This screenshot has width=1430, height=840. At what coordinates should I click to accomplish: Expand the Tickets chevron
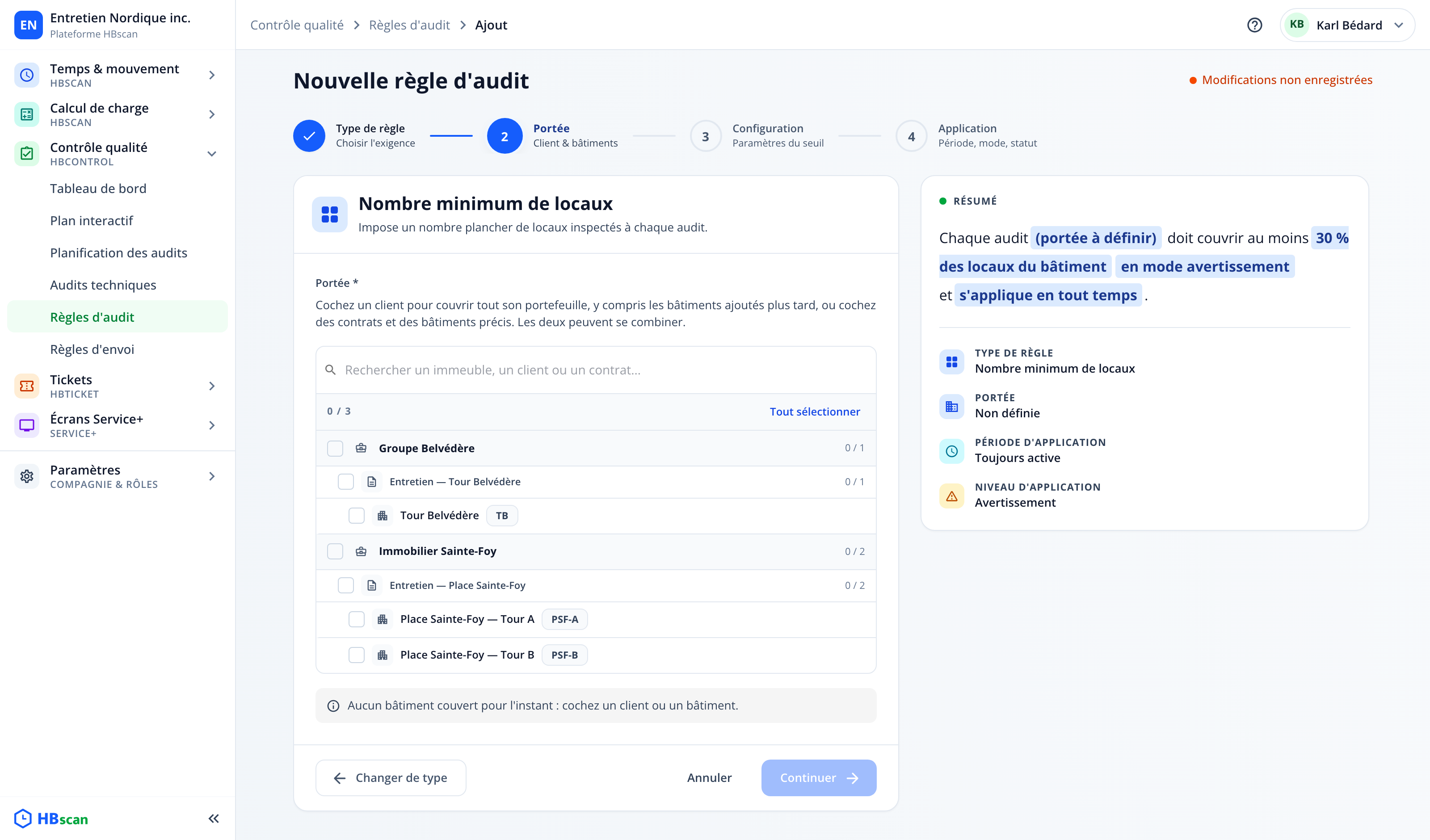[212, 386]
